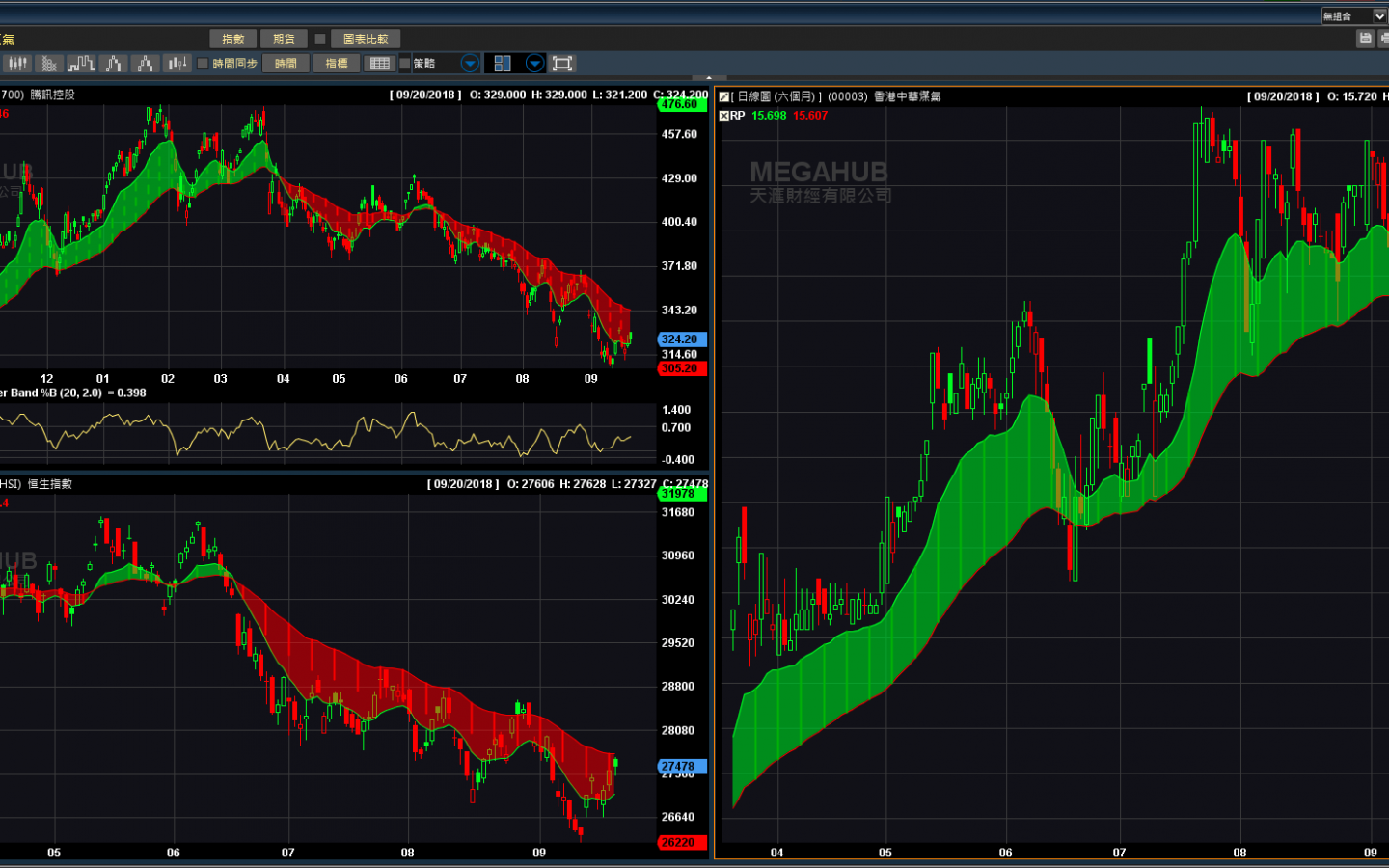
Task: Select the candlestick chart type icon
Action: (17, 64)
